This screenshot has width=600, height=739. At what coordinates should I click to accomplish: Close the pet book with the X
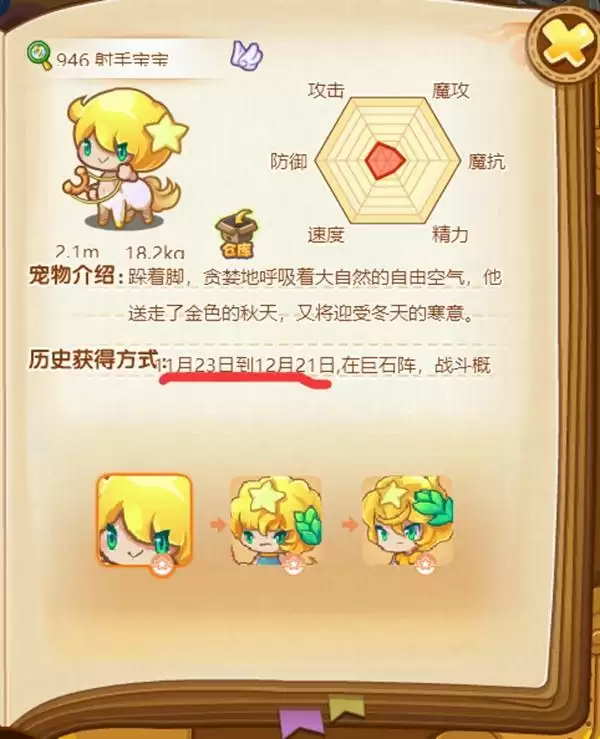tap(564, 46)
